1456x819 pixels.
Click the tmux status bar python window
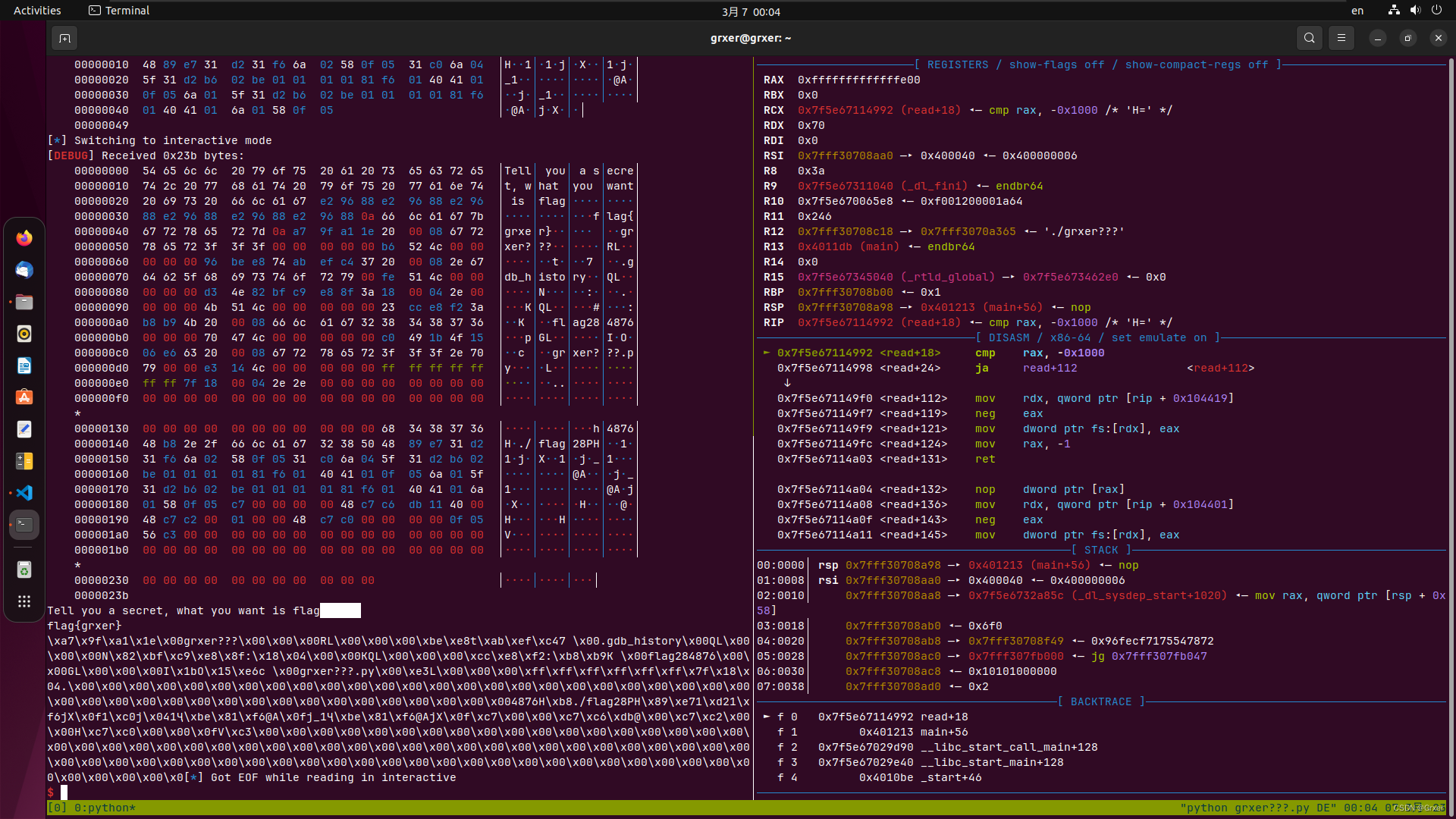point(105,808)
